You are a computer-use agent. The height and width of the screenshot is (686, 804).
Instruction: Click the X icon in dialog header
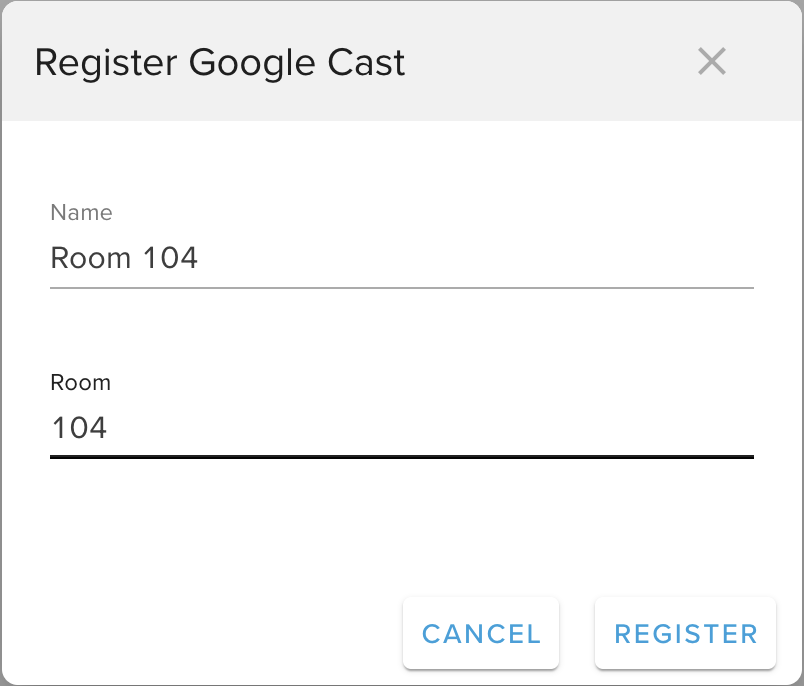click(x=711, y=62)
